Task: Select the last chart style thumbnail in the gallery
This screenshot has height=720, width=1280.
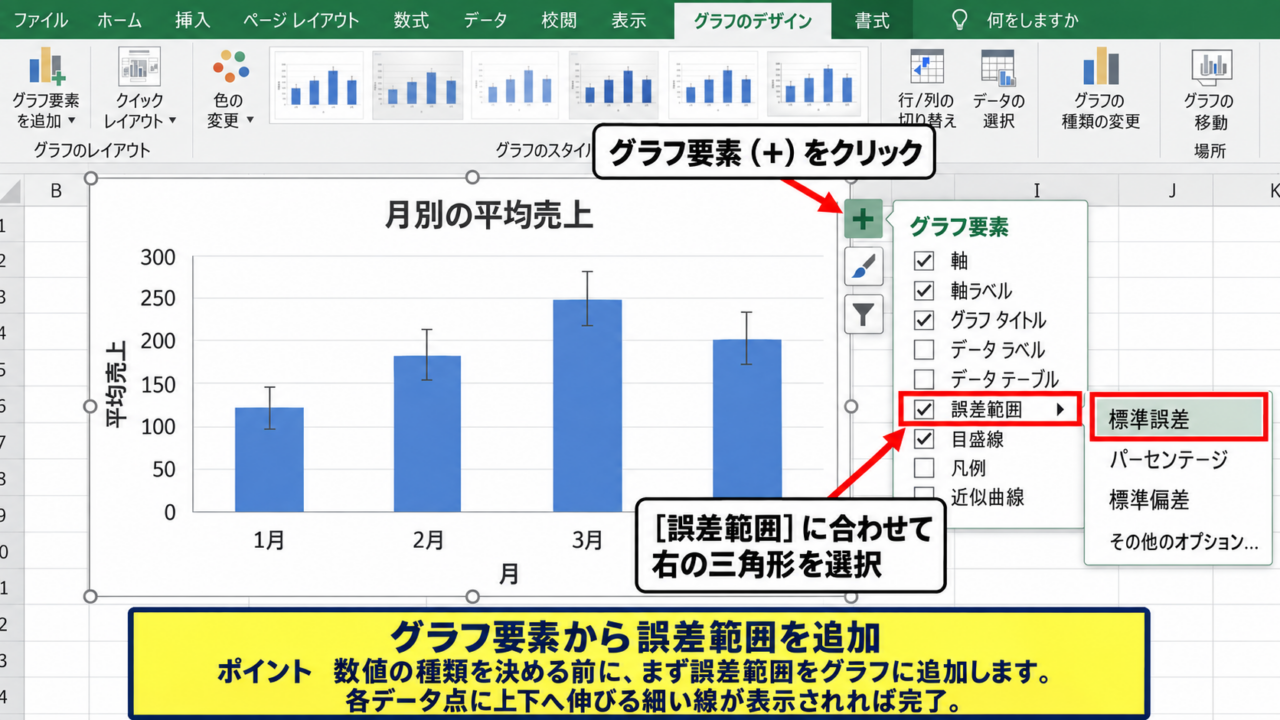Action: pyautogui.click(x=814, y=86)
